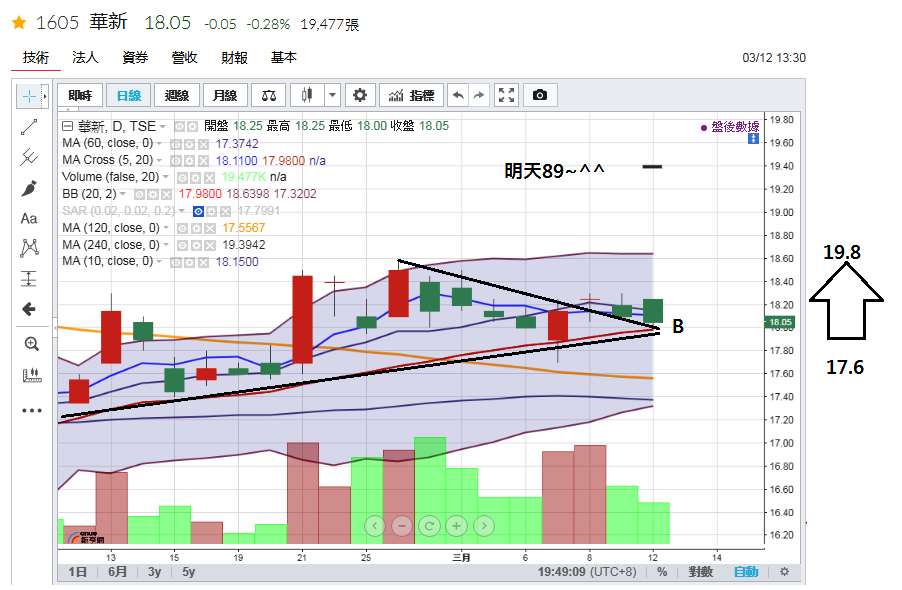This screenshot has width=902, height=590.
Task: Click the favorite star next to 1605
Action: (19, 23)
